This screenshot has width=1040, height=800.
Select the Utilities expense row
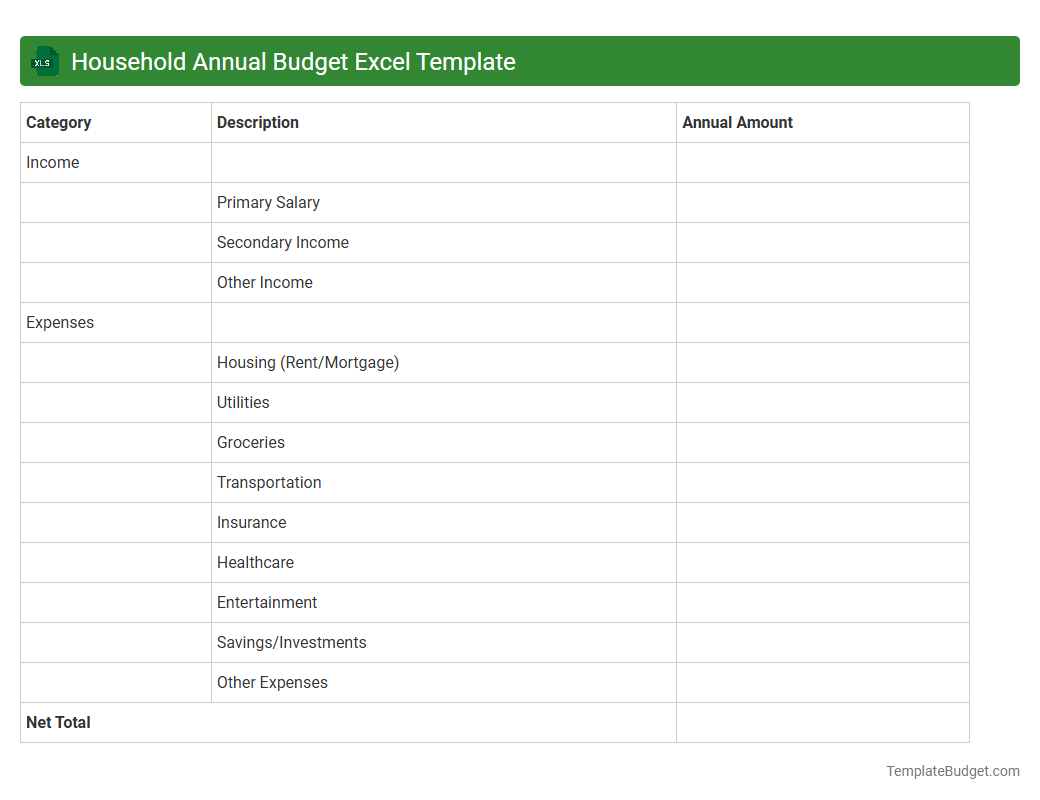pyautogui.click(x=243, y=402)
